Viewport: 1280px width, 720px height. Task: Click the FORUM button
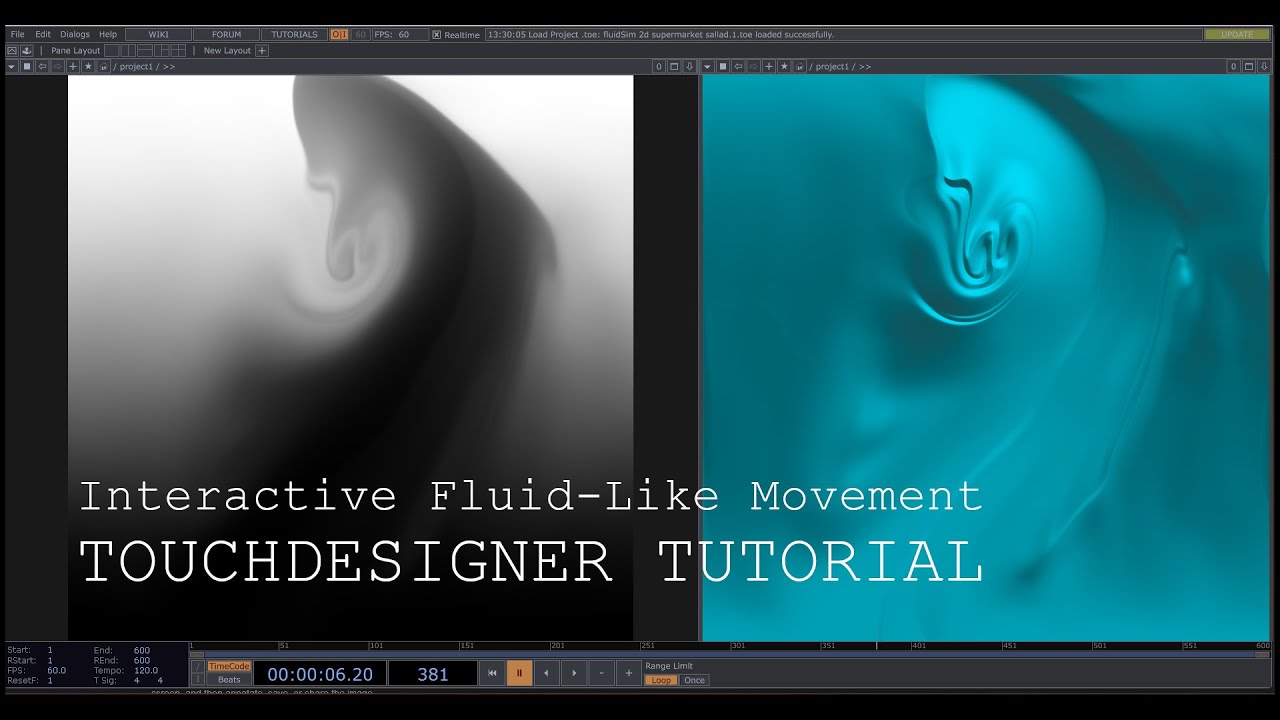tap(226, 34)
